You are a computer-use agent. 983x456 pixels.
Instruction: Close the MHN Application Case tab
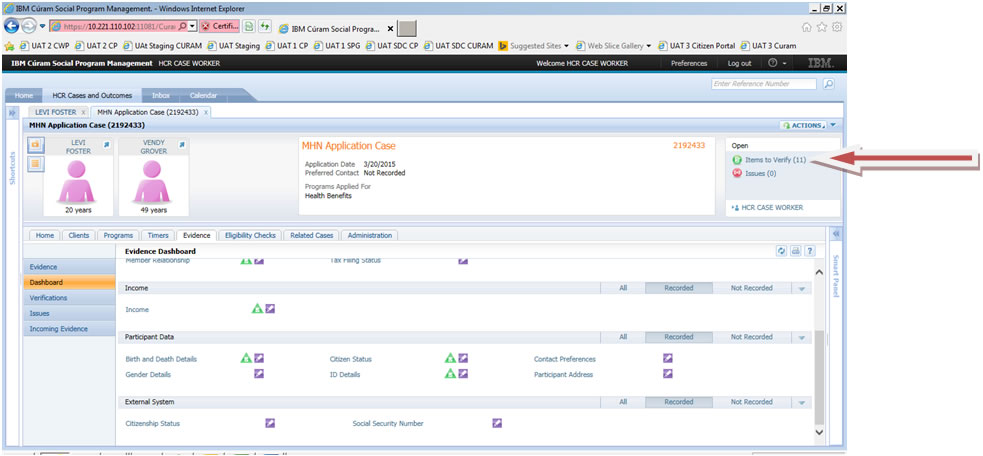click(x=206, y=113)
